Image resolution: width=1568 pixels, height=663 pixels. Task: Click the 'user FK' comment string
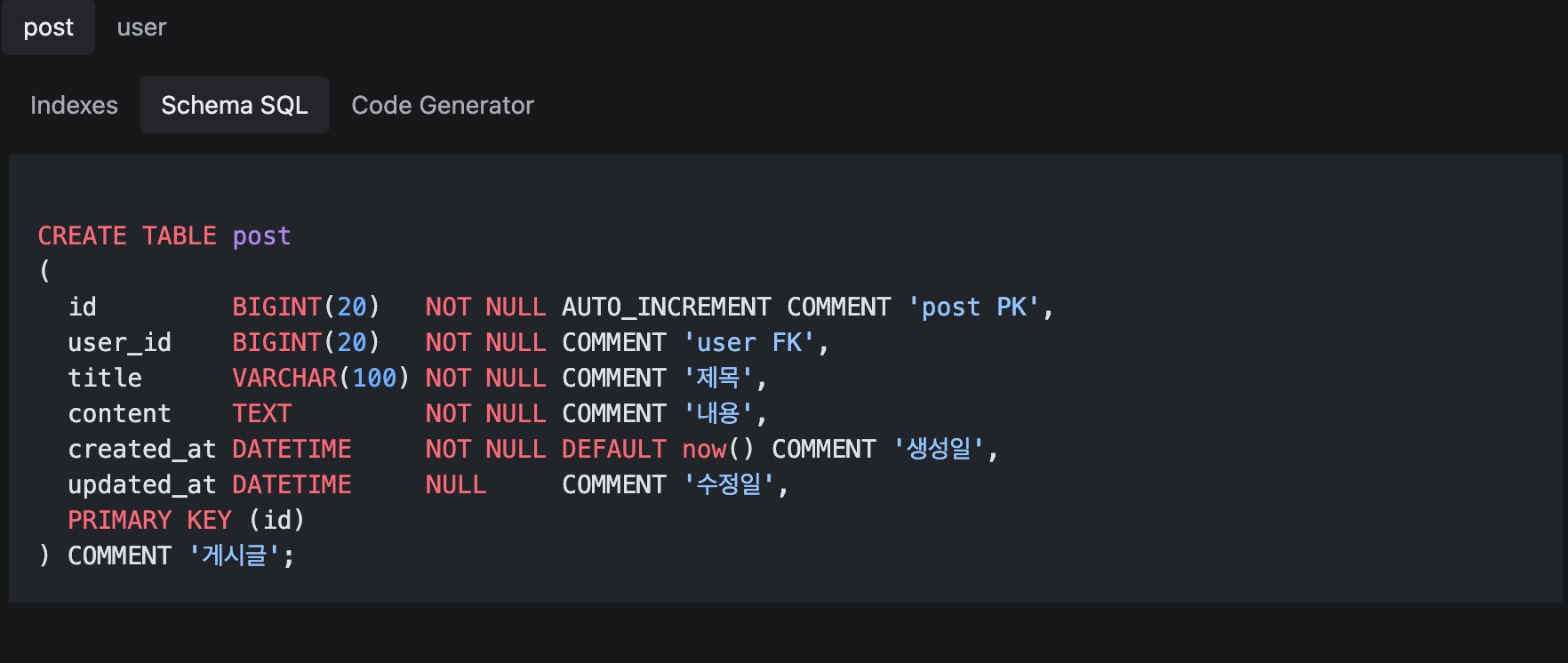pyautogui.click(x=748, y=342)
